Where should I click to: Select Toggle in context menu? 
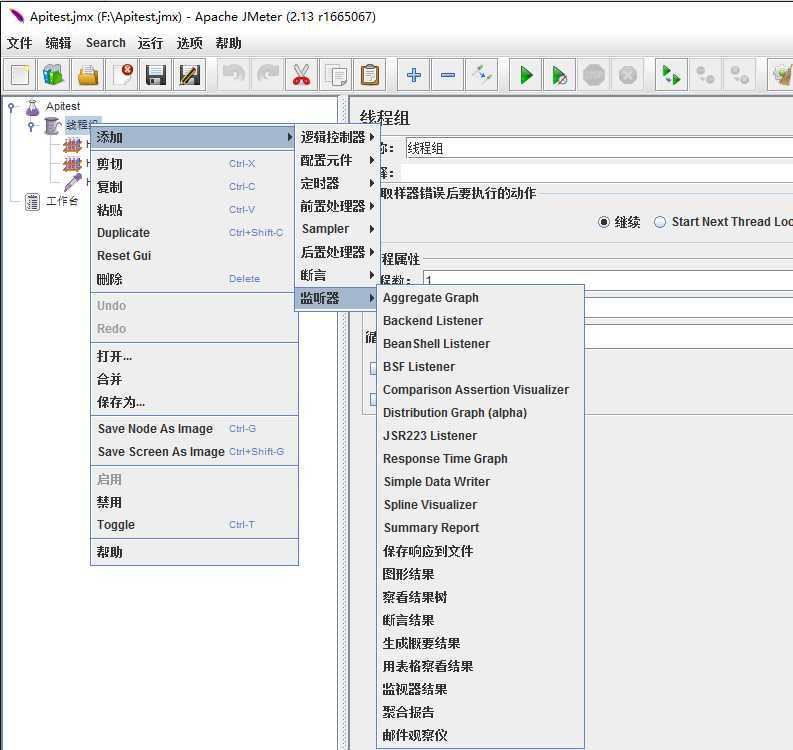coord(194,525)
